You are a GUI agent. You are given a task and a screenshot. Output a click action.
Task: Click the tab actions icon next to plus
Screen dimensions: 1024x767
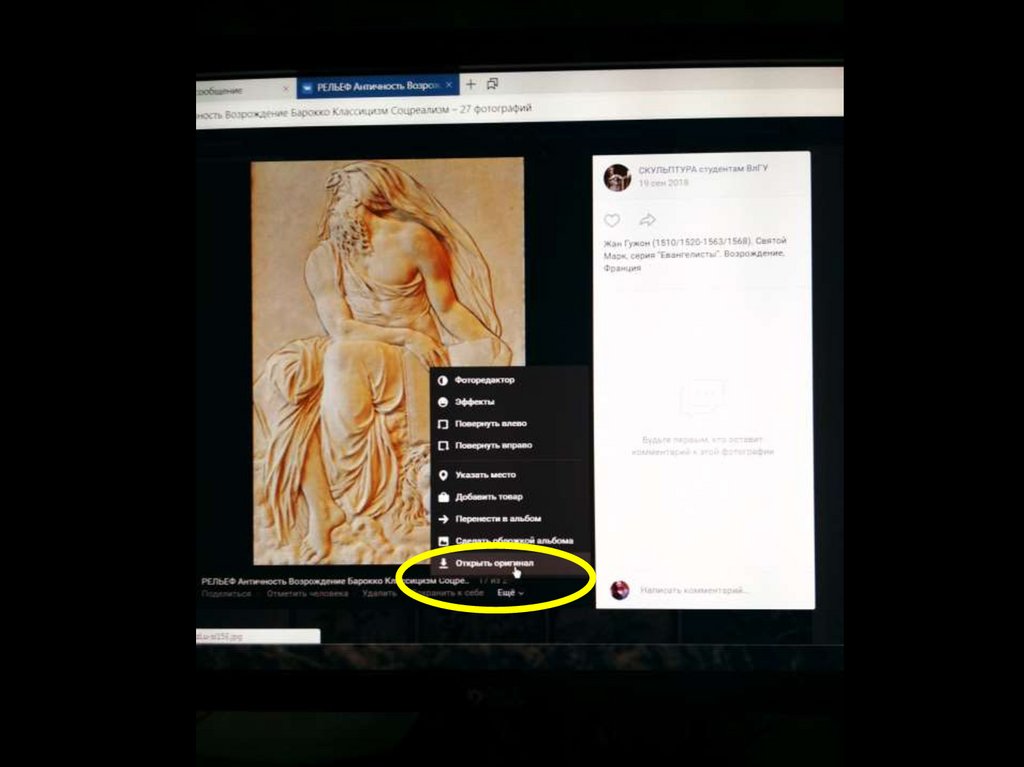click(x=492, y=84)
